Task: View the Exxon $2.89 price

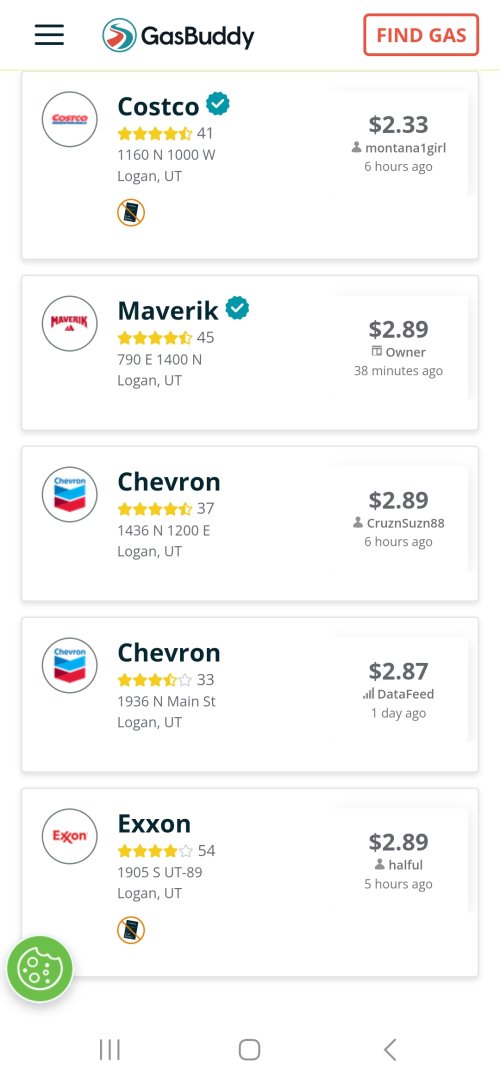Action: point(398,842)
